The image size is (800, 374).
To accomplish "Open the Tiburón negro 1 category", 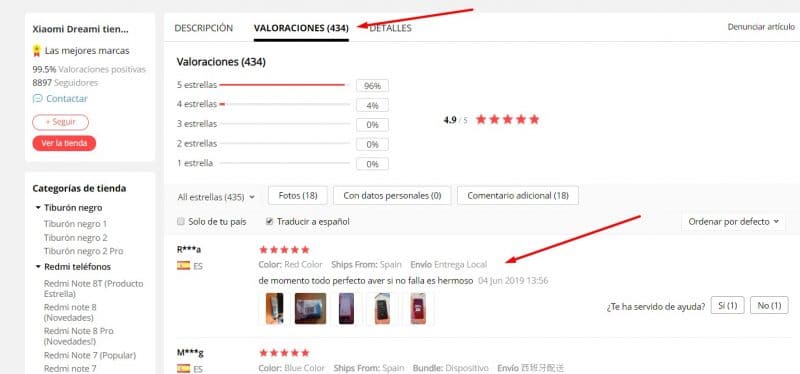I will click(76, 224).
